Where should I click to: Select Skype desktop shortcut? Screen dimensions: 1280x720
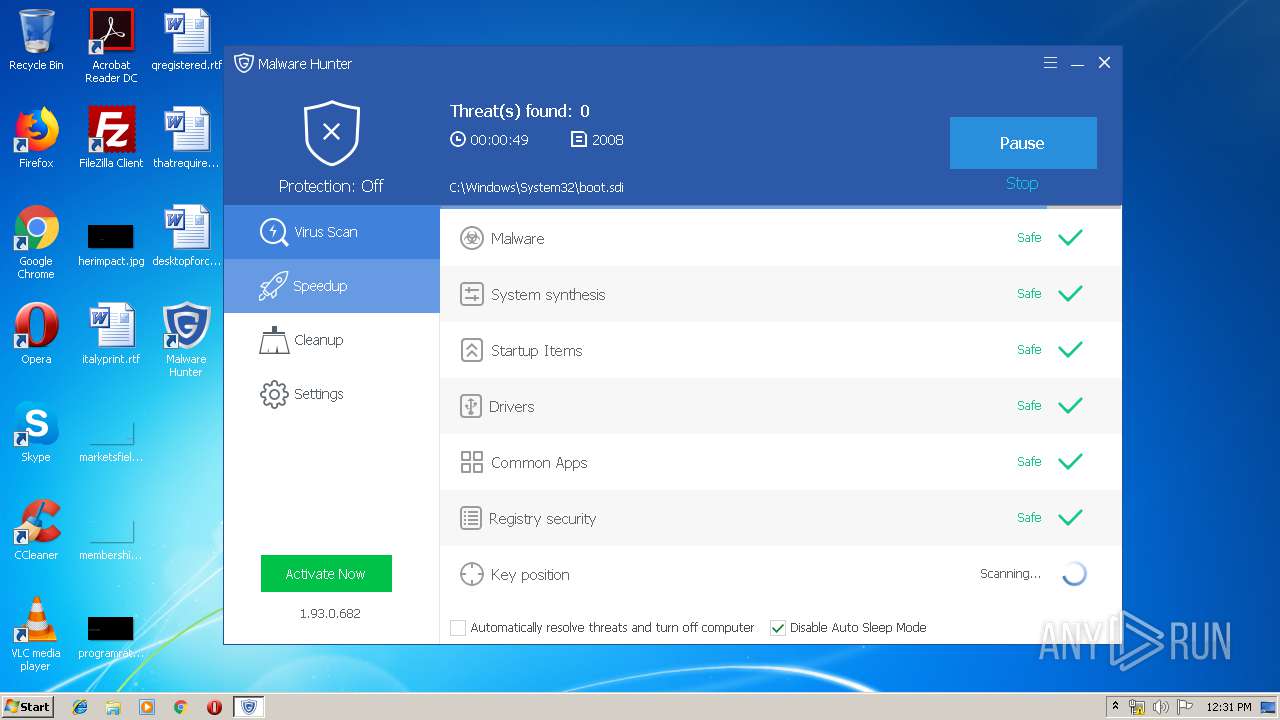pos(36,432)
